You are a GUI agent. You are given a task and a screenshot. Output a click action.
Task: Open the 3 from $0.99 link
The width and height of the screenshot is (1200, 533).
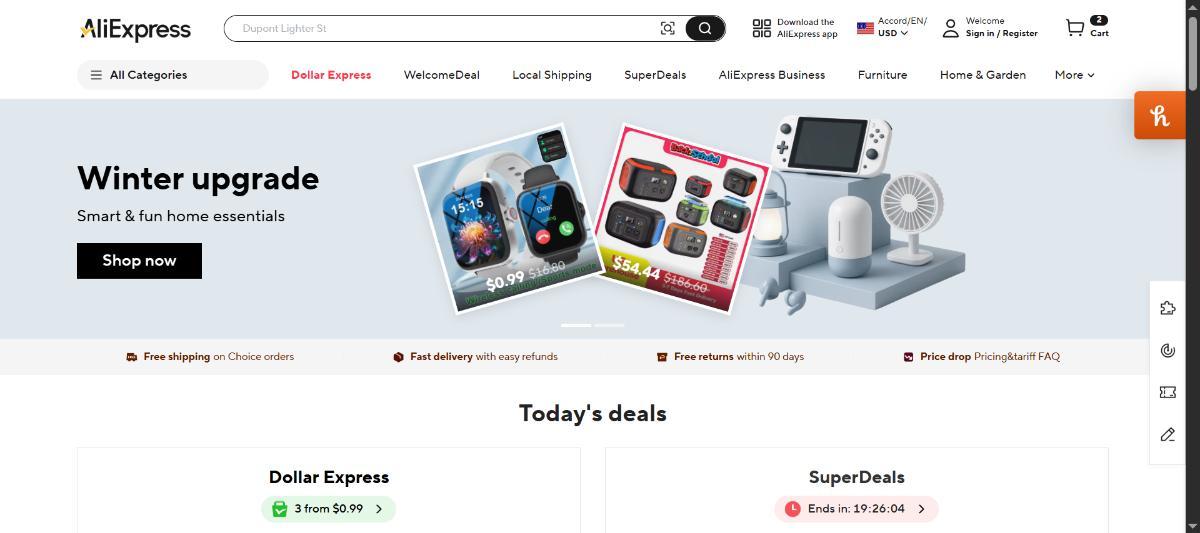tap(329, 509)
